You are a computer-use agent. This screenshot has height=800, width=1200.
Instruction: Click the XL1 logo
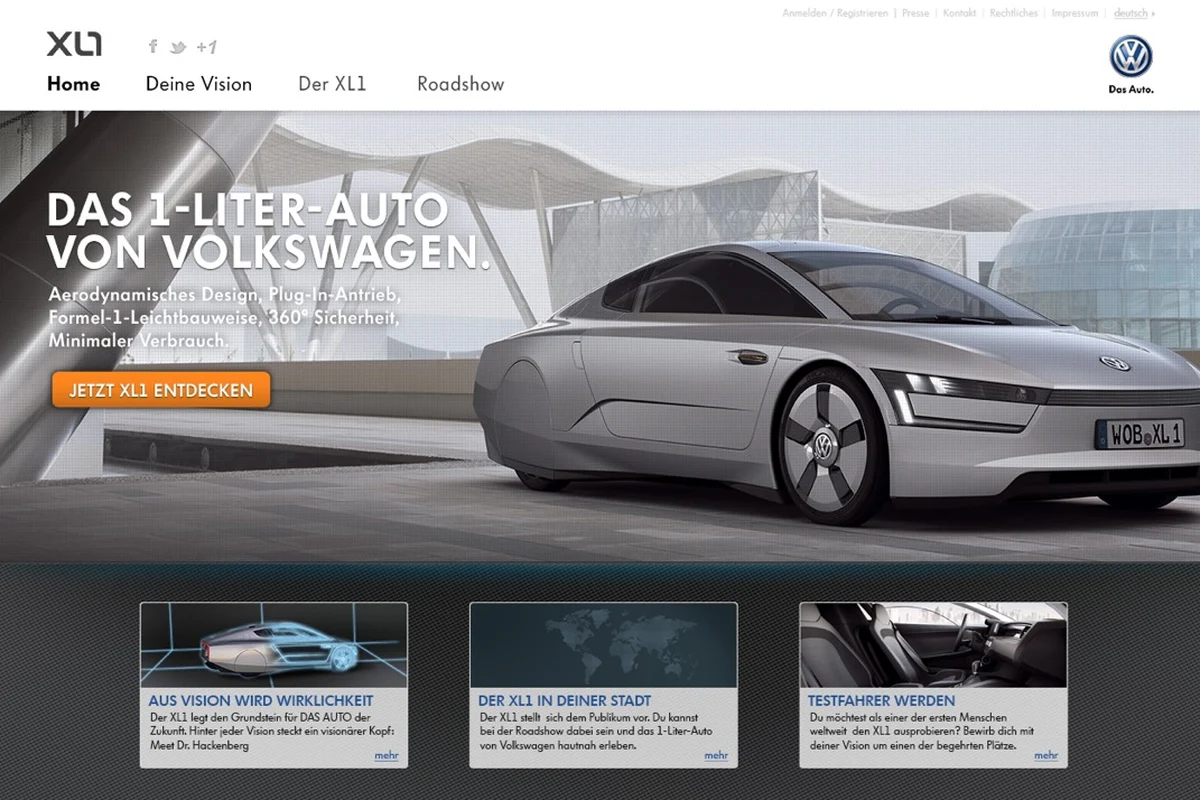74,44
